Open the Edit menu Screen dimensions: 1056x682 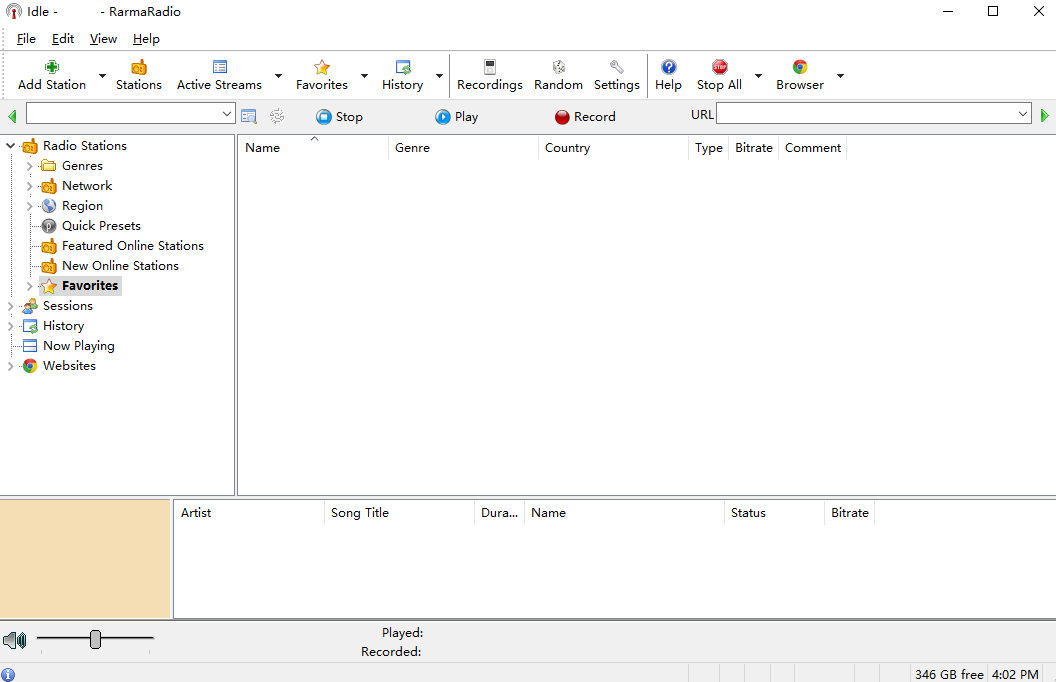click(x=63, y=38)
